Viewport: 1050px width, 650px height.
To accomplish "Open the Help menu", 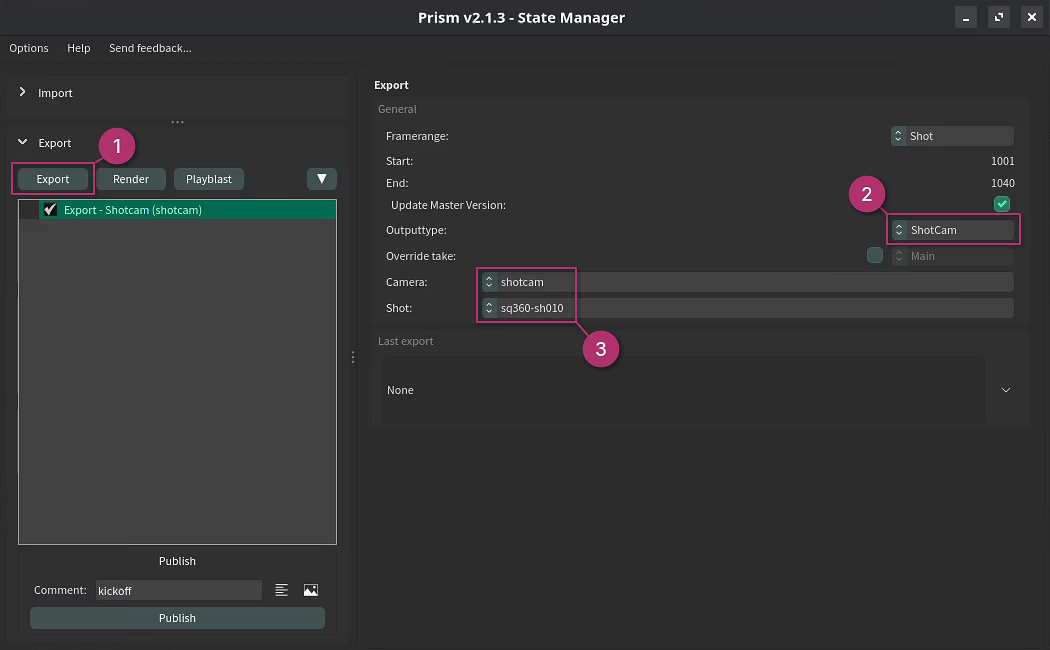I will 78,48.
